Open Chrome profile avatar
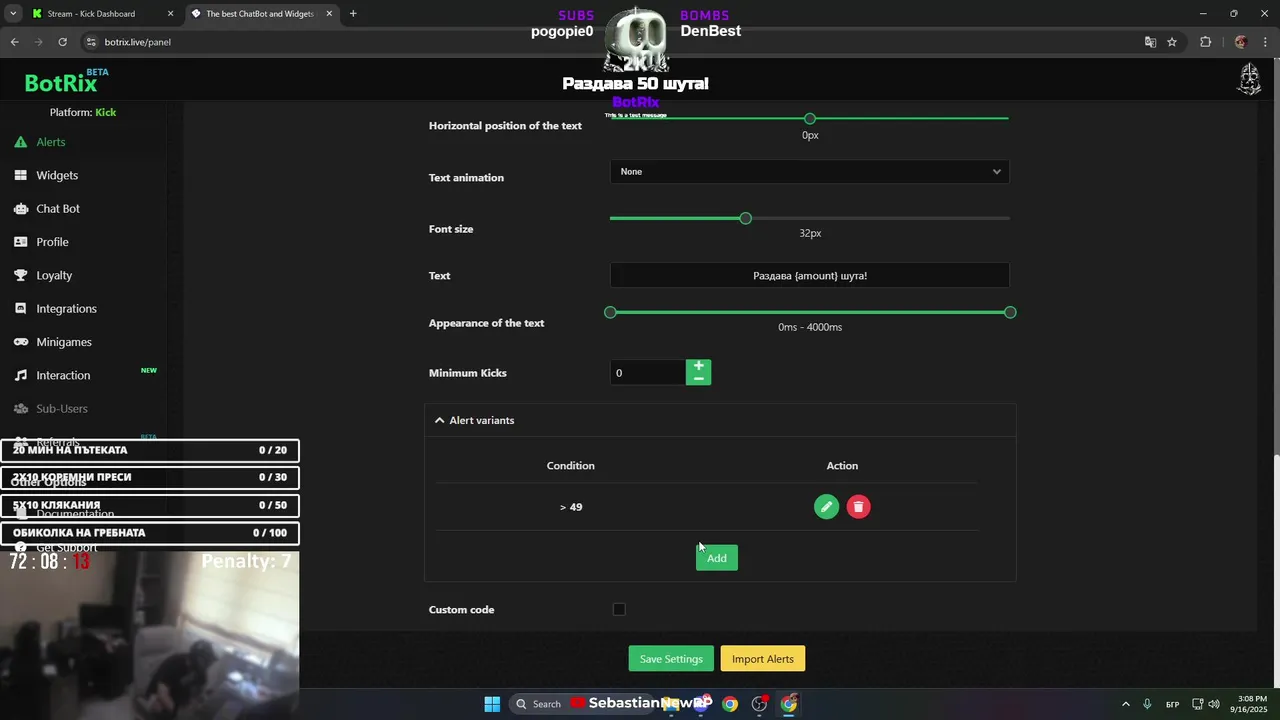 (1241, 42)
